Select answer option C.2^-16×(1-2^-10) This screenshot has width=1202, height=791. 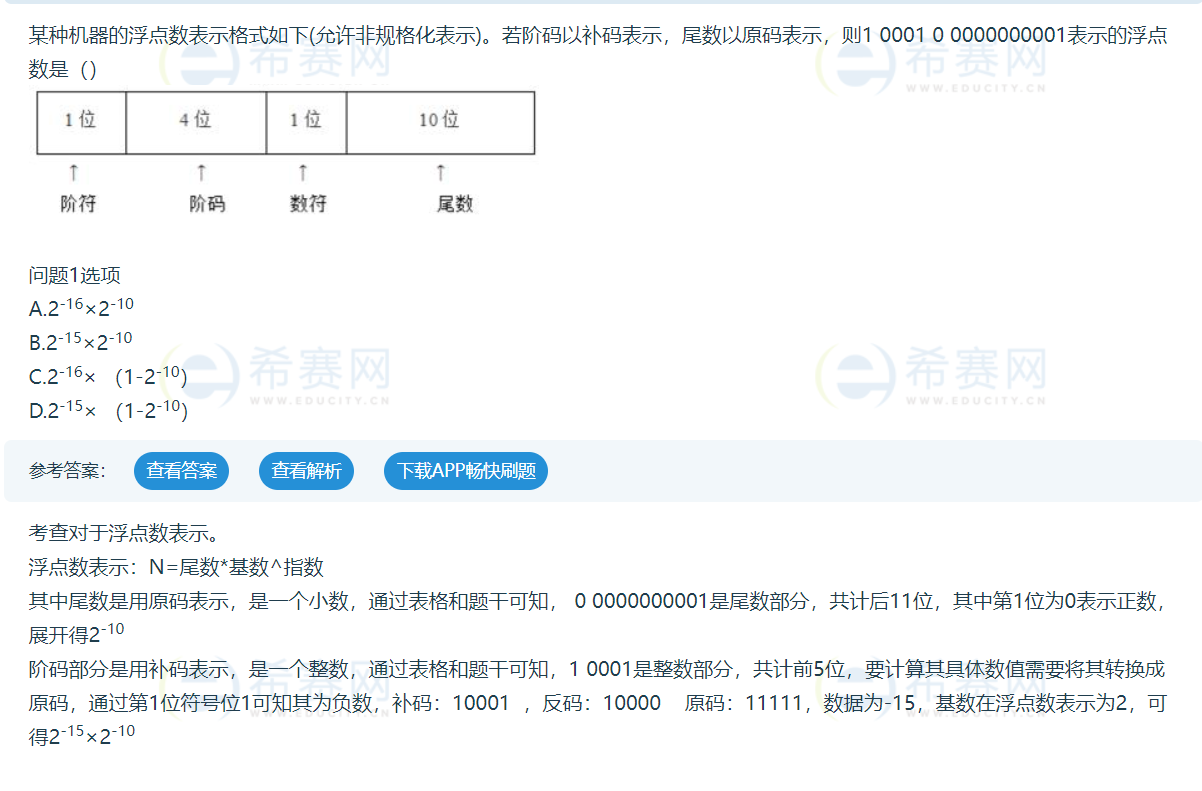109,376
